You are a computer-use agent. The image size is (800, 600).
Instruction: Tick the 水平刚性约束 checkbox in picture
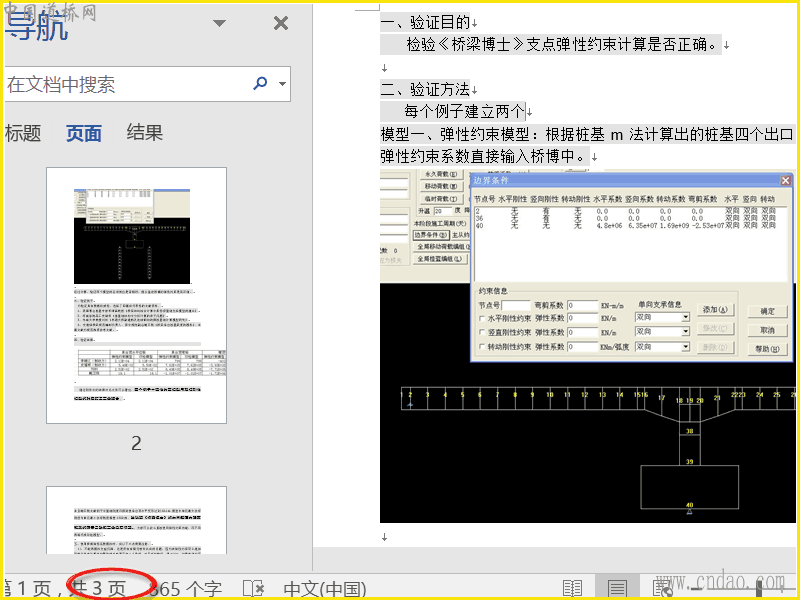pos(482,318)
